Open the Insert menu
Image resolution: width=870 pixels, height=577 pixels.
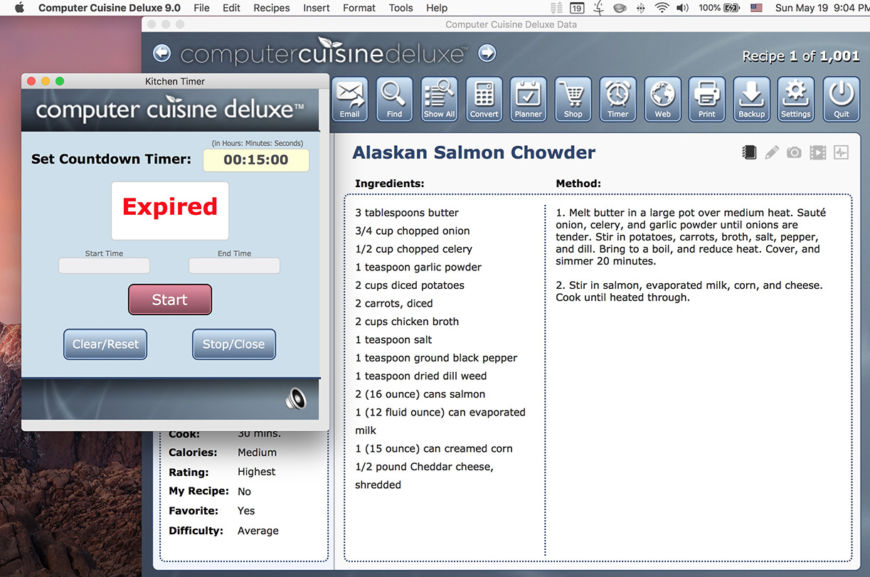[x=316, y=8]
